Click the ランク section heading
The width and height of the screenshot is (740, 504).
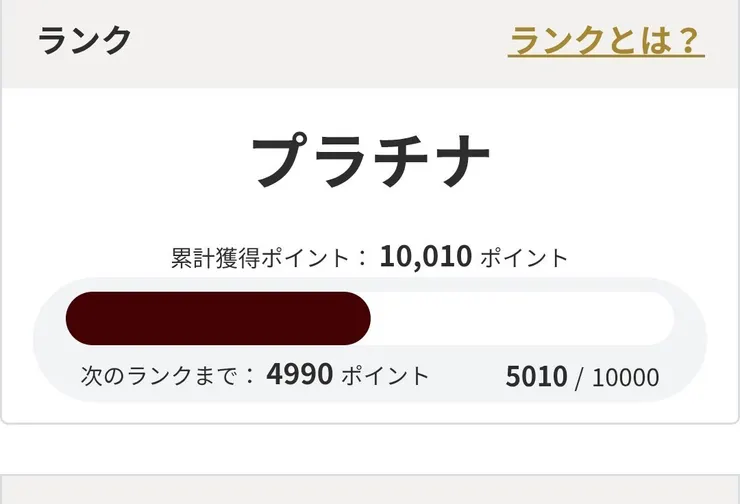coord(85,41)
